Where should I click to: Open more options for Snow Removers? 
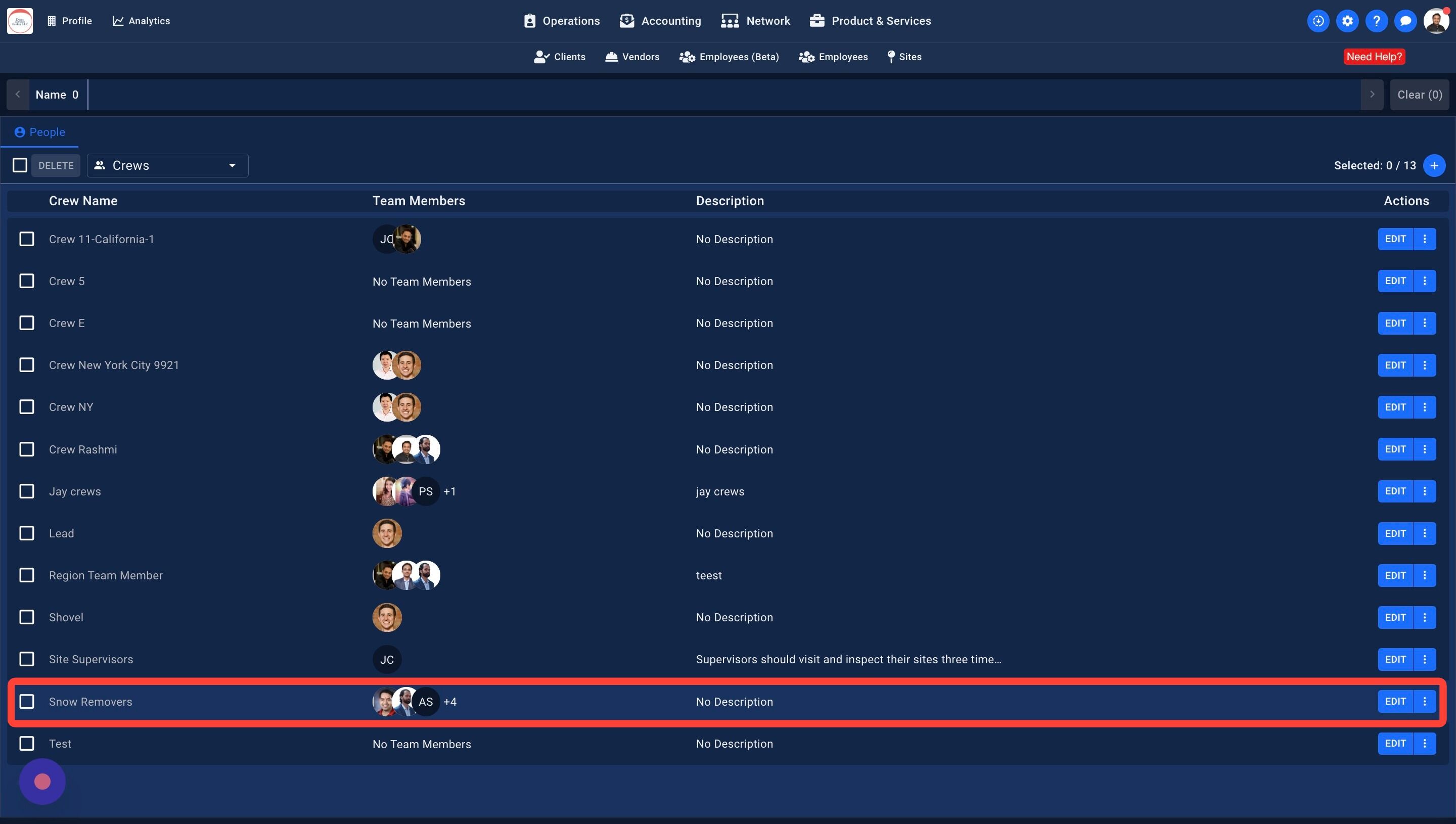click(1424, 701)
